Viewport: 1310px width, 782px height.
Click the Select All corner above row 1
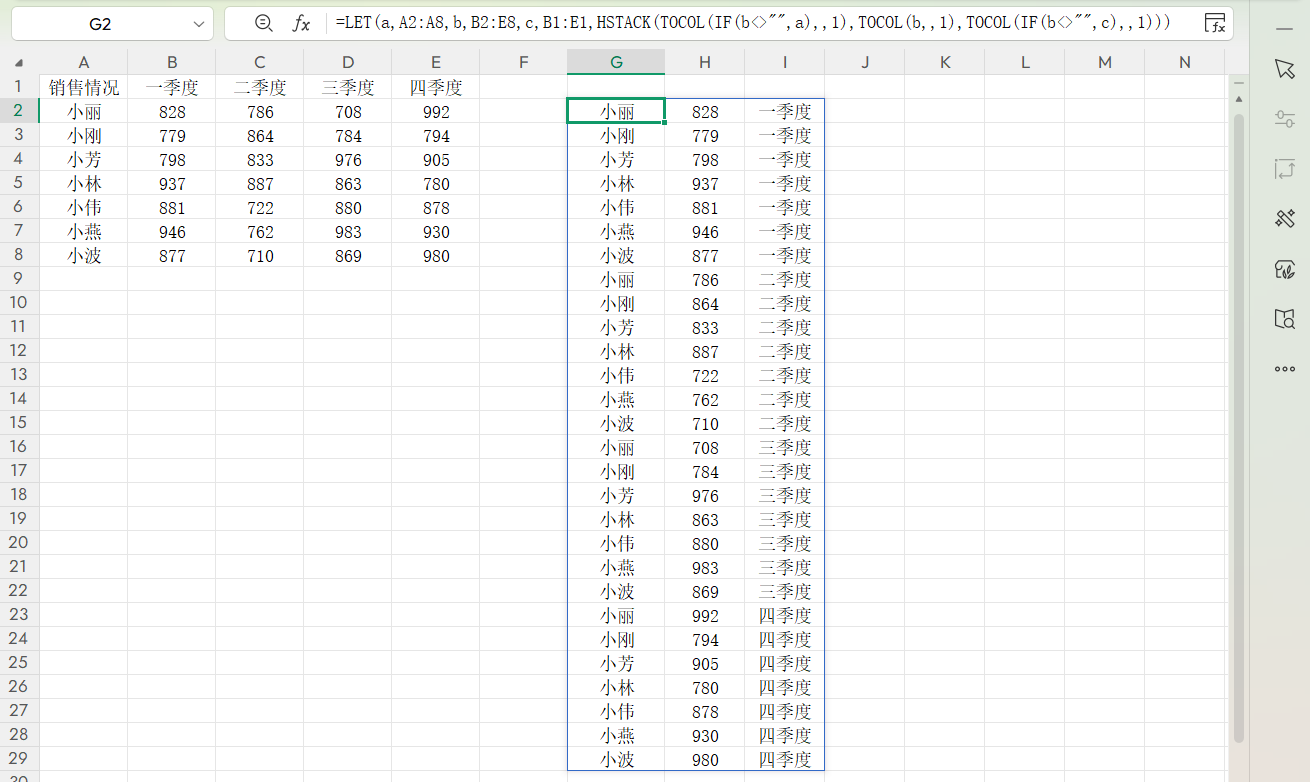pyautogui.click(x=18, y=62)
